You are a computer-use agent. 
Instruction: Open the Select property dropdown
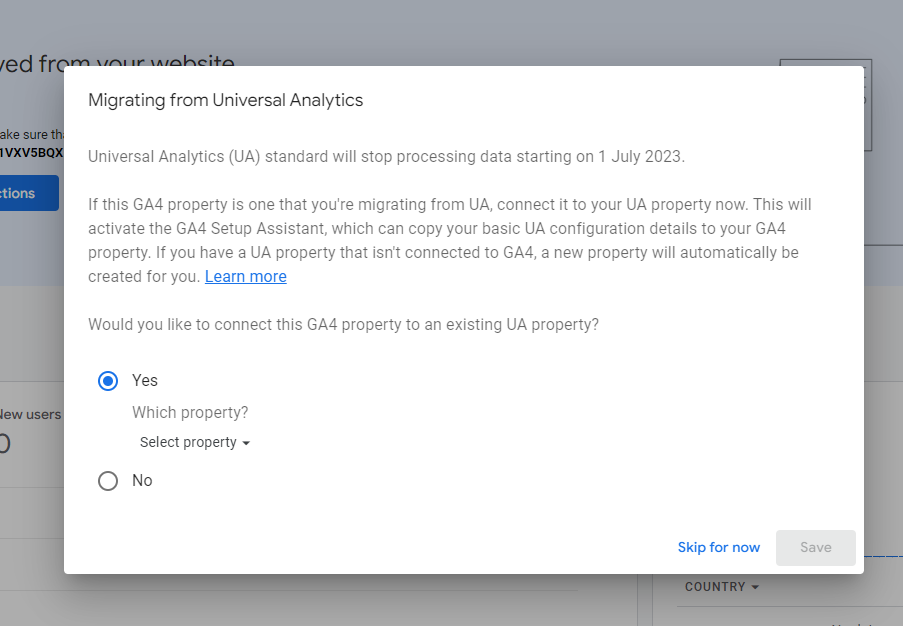195,442
